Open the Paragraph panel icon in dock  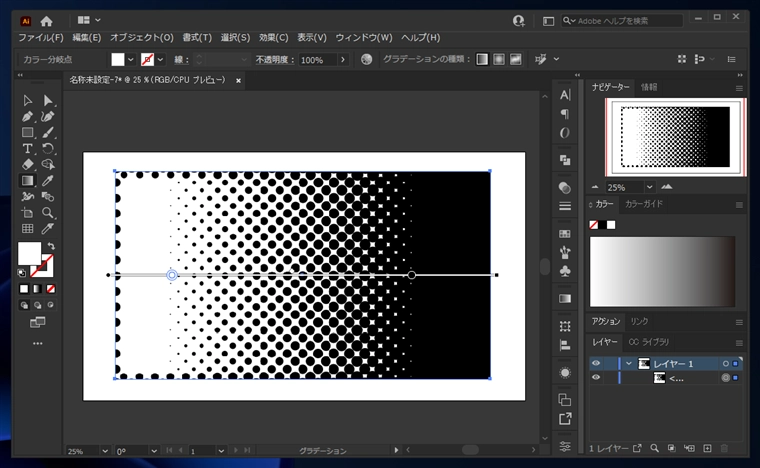(x=565, y=114)
